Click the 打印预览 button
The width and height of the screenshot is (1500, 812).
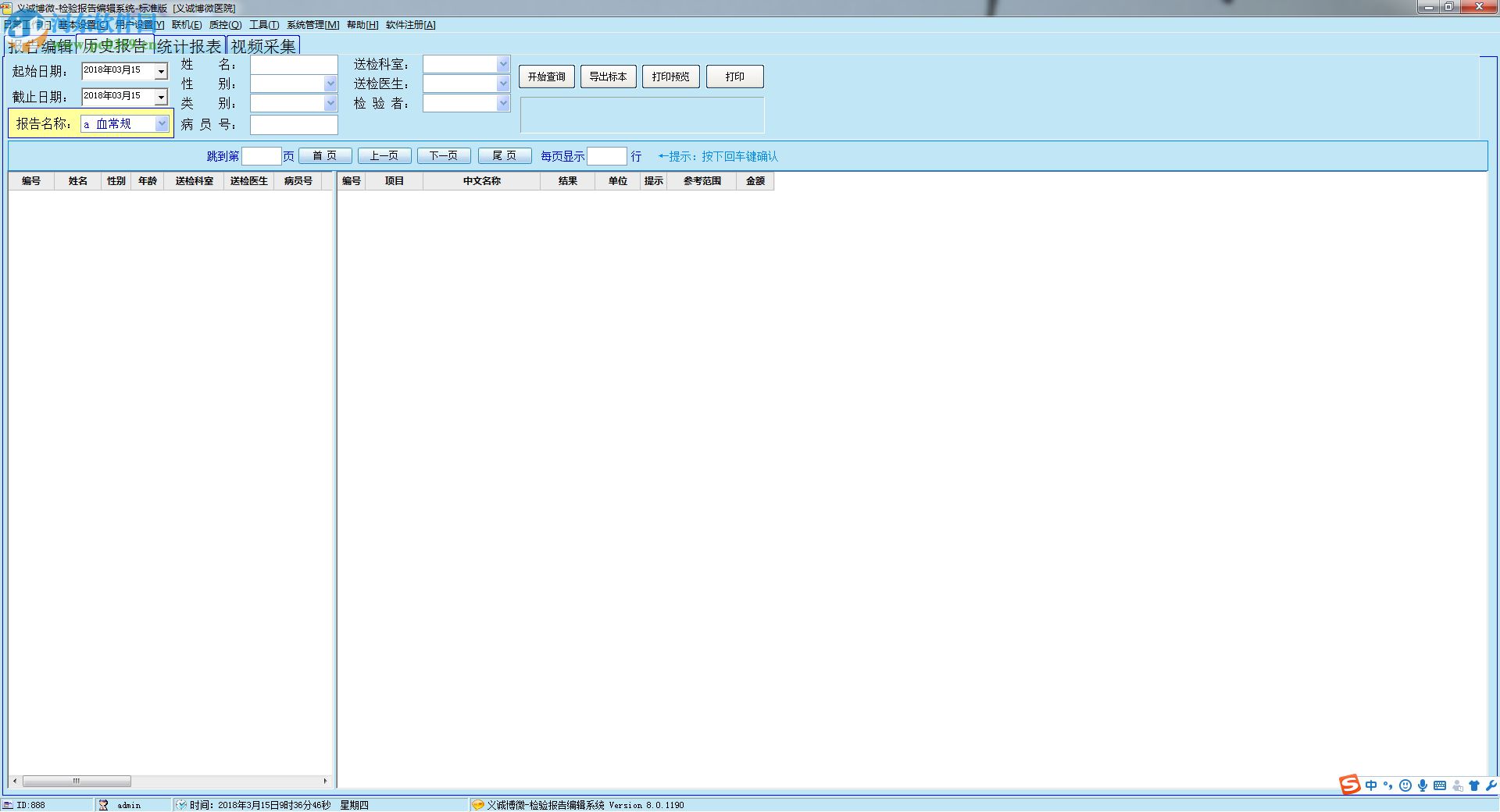671,77
